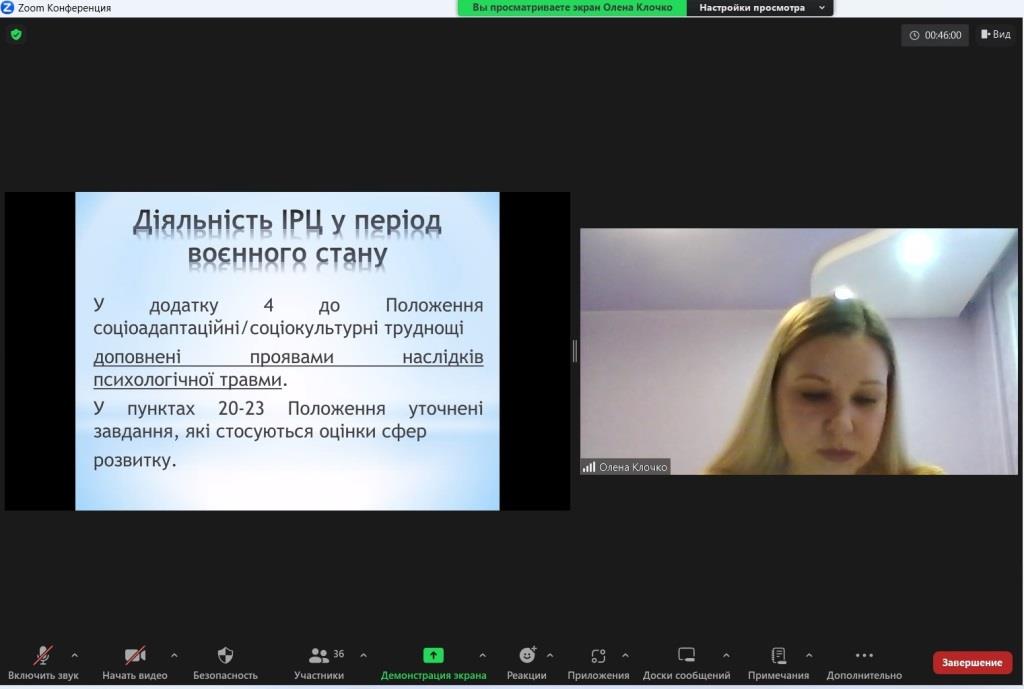Open Доски сообщений whiteboards

coord(686,662)
